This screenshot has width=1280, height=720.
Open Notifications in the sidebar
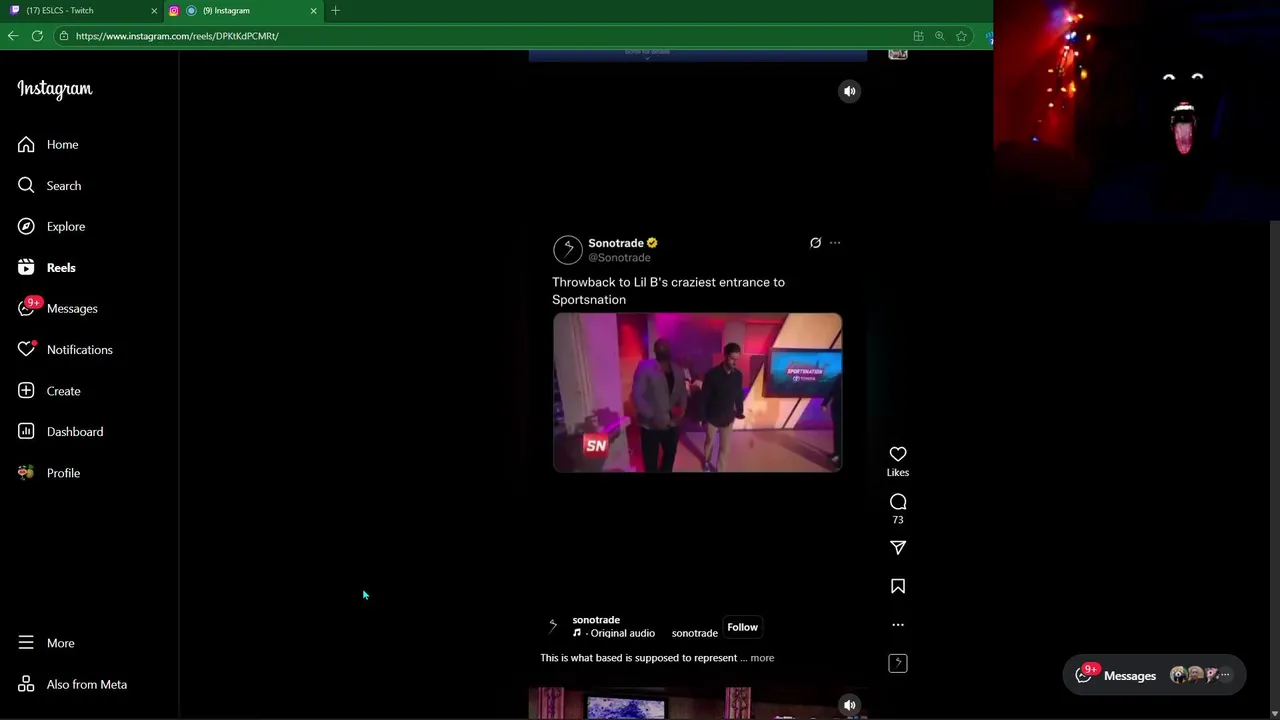click(79, 350)
